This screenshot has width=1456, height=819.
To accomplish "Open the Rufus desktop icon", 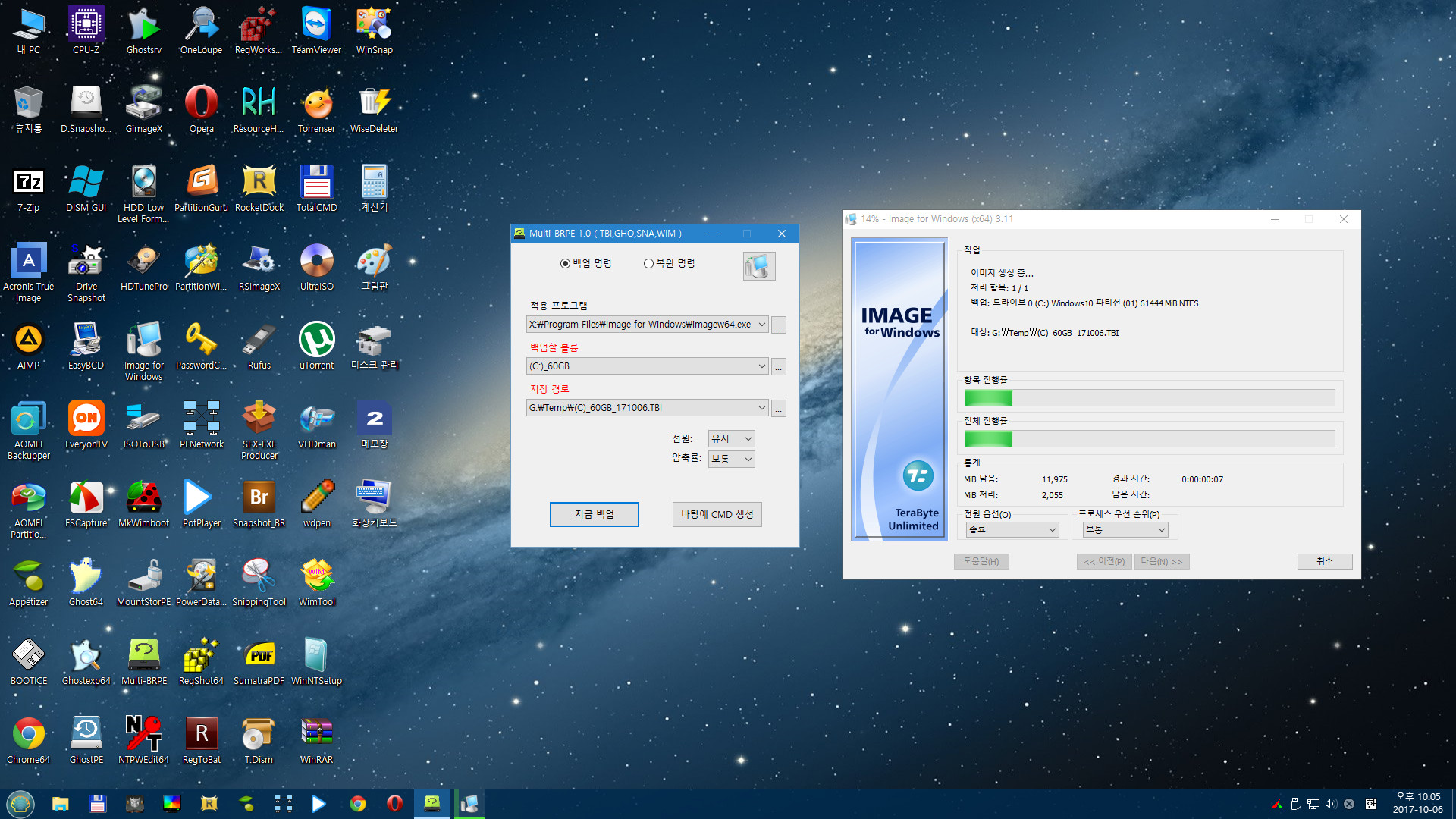I will pos(259,346).
